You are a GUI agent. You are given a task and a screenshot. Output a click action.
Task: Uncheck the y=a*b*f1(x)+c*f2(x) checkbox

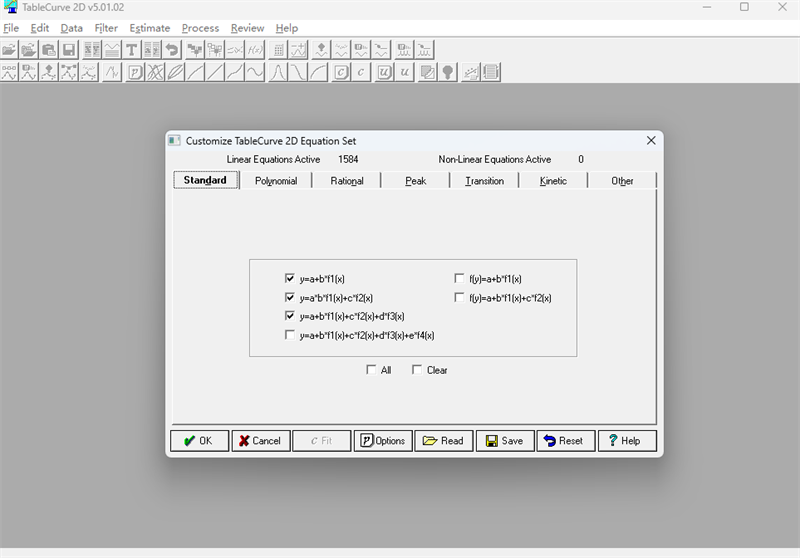pyautogui.click(x=290, y=297)
